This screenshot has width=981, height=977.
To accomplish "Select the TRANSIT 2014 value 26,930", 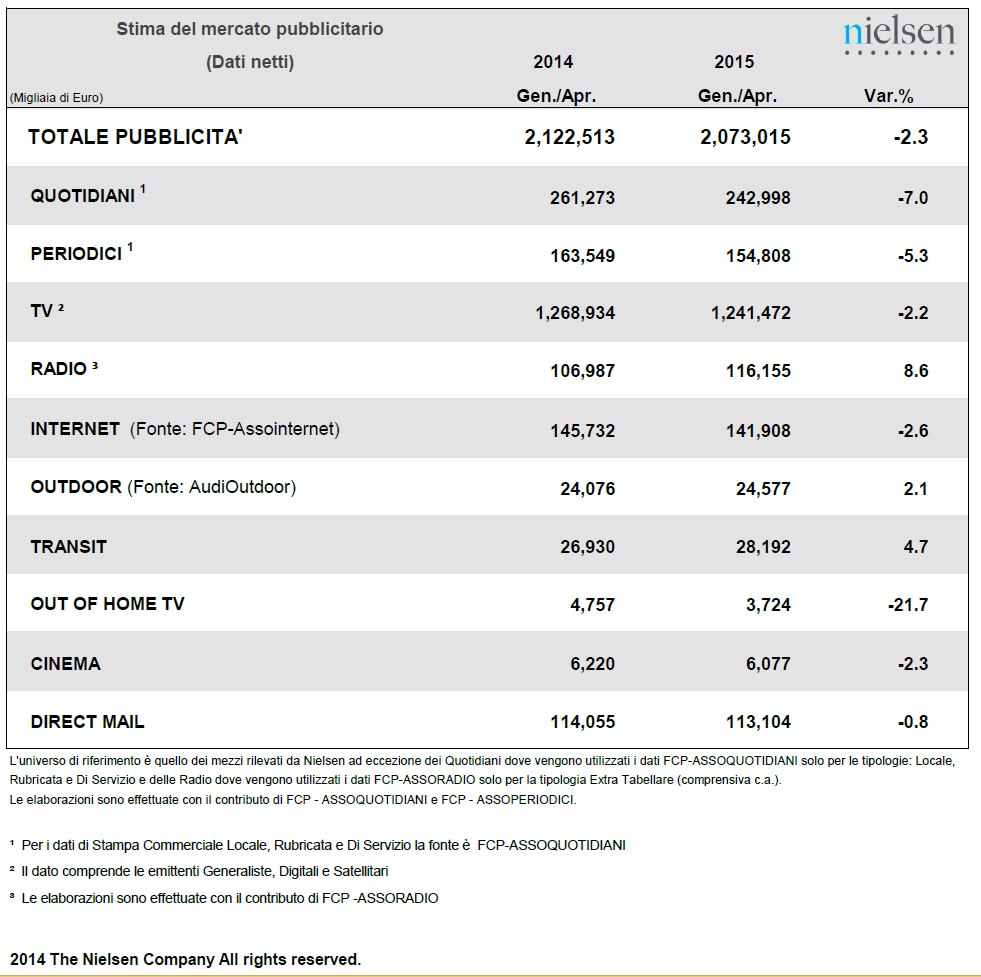I will click(x=587, y=547).
